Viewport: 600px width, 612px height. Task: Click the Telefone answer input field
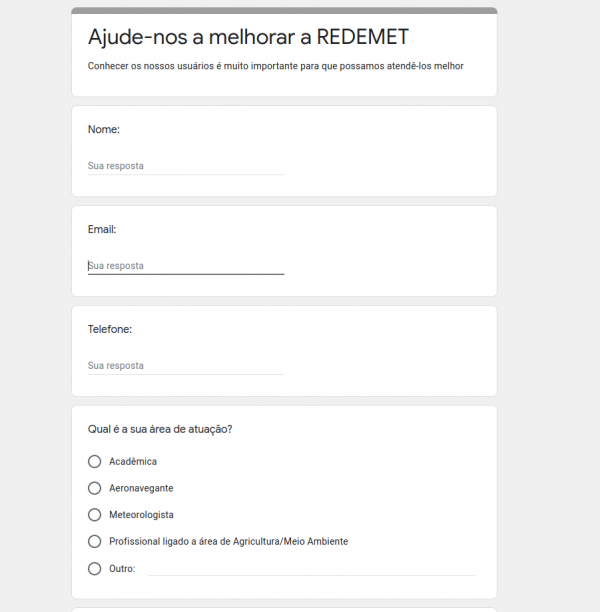(x=185, y=366)
